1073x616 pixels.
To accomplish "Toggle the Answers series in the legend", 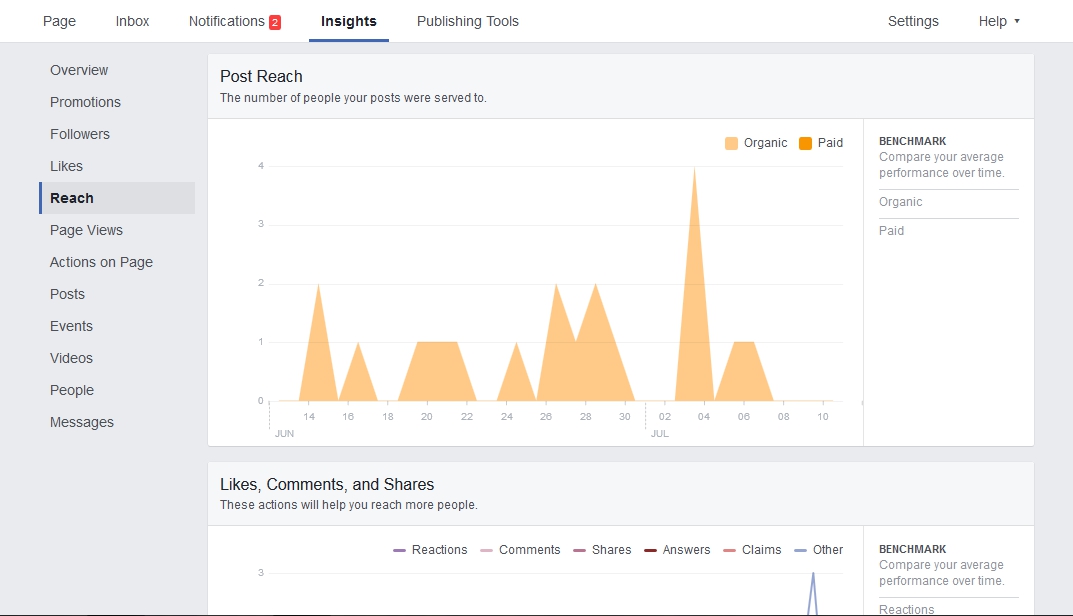I will pos(677,550).
